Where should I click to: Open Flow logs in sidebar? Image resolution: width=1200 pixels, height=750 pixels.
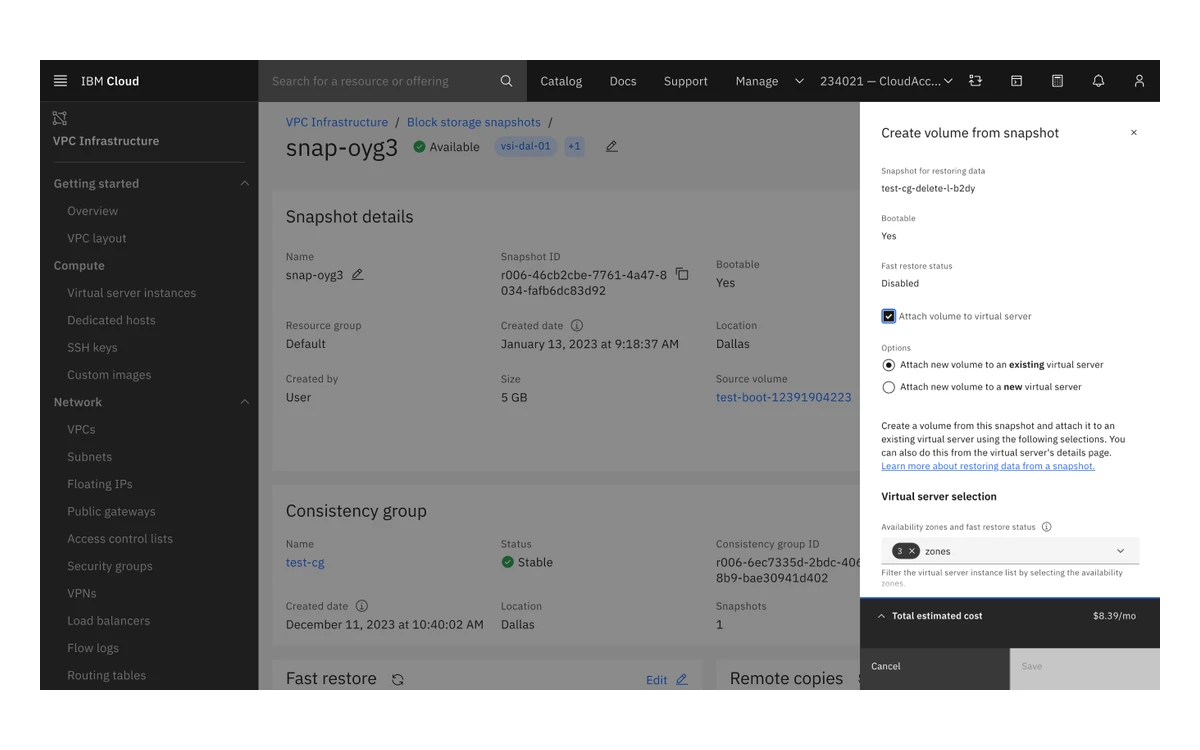click(x=93, y=648)
